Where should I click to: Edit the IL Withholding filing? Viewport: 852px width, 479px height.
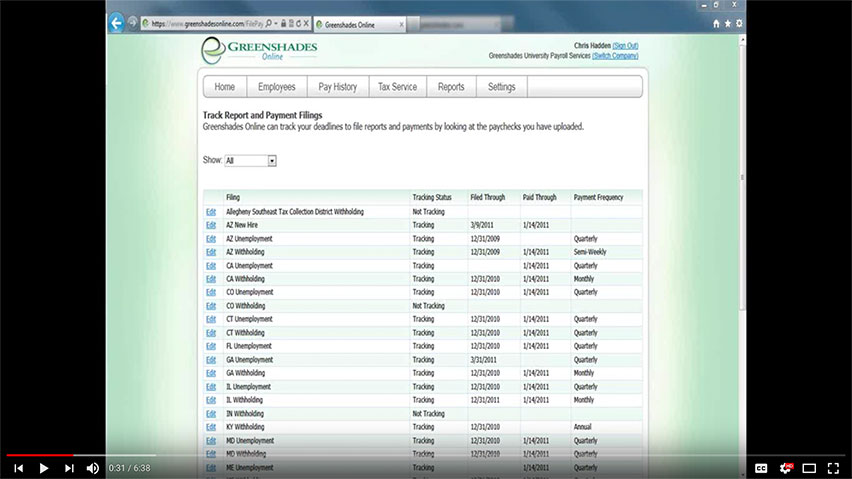click(211, 400)
